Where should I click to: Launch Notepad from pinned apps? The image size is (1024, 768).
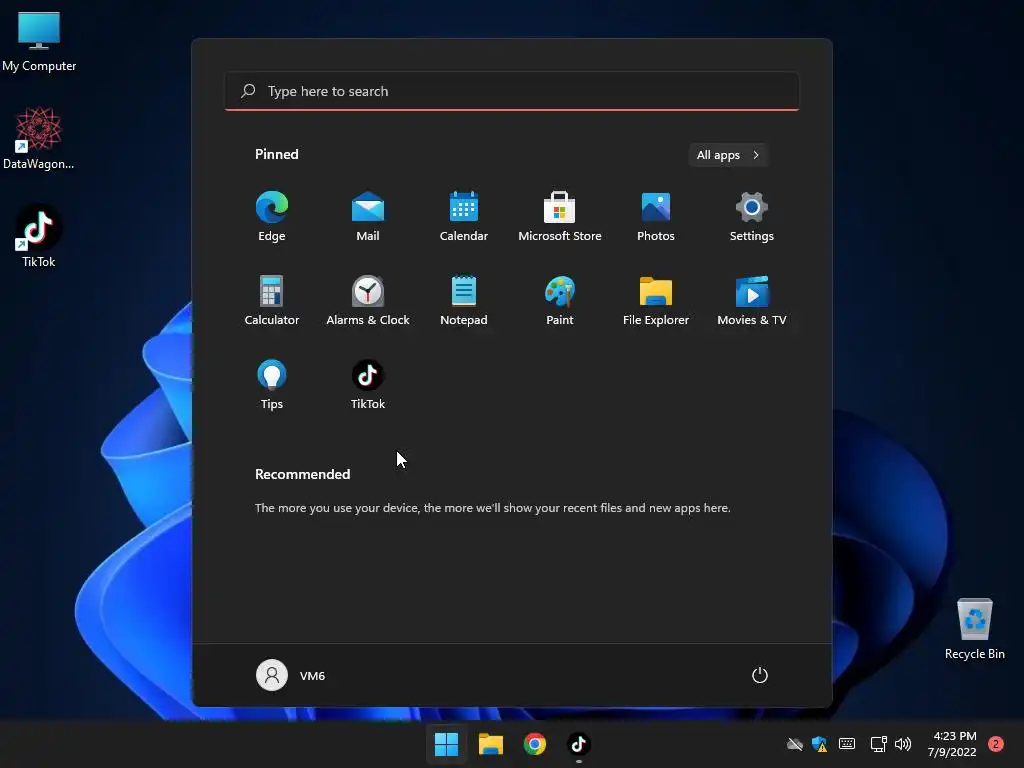(464, 300)
